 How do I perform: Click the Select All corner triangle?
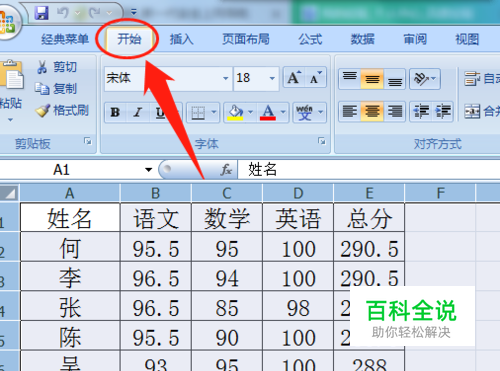pyautogui.click(x=9, y=193)
